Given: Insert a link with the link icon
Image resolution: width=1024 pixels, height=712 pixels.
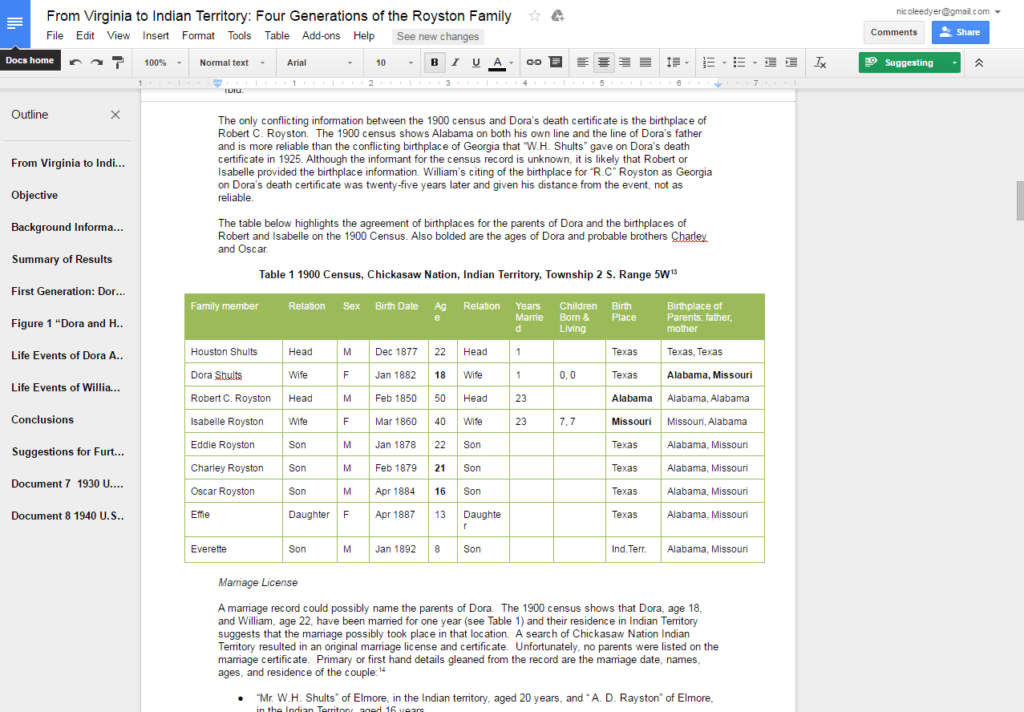Looking at the screenshot, I should tap(534, 63).
